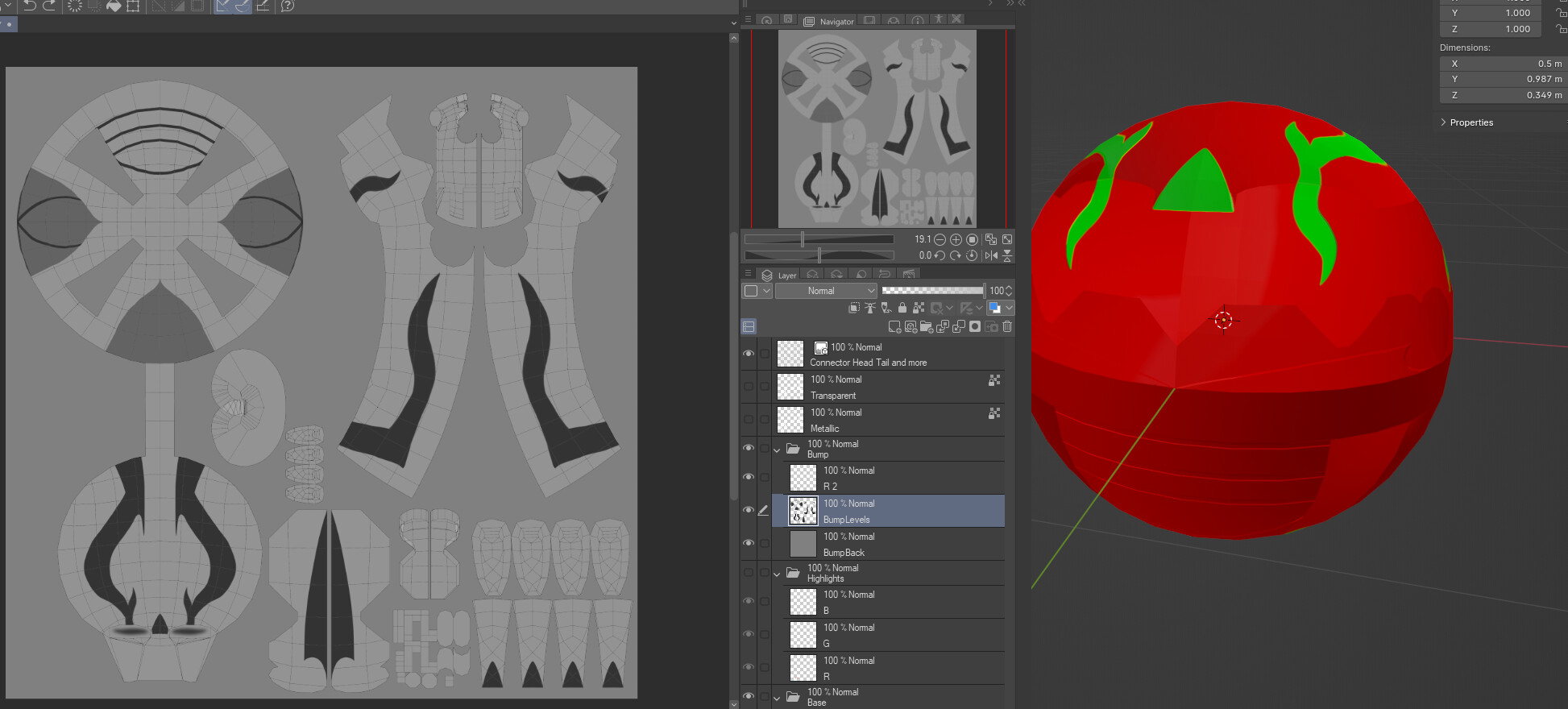Image resolution: width=1568 pixels, height=709 pixels.
Task: Create a new layer folder
Action: (x=927, y=326)
